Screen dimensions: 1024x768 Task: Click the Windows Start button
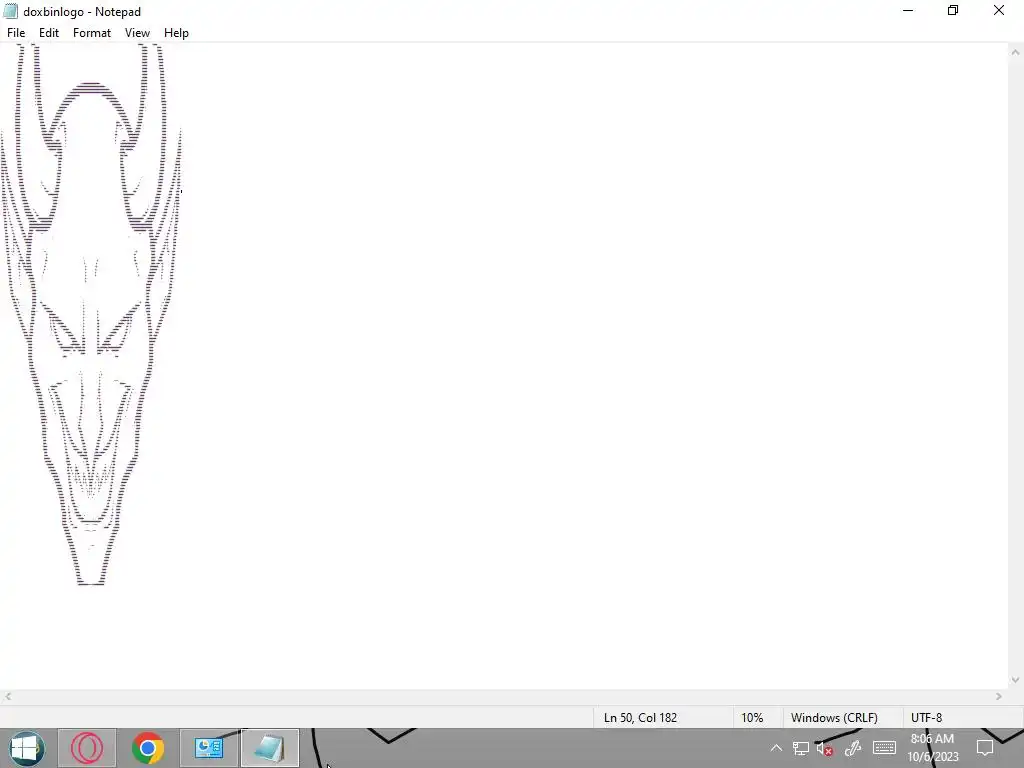[26, 748]
